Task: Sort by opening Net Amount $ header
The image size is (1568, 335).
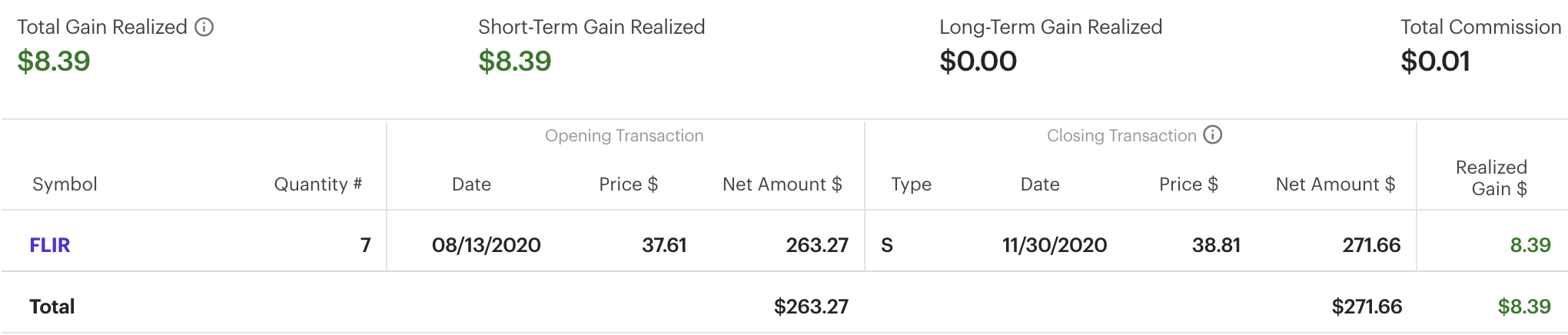Action: (x=782, y=184)
